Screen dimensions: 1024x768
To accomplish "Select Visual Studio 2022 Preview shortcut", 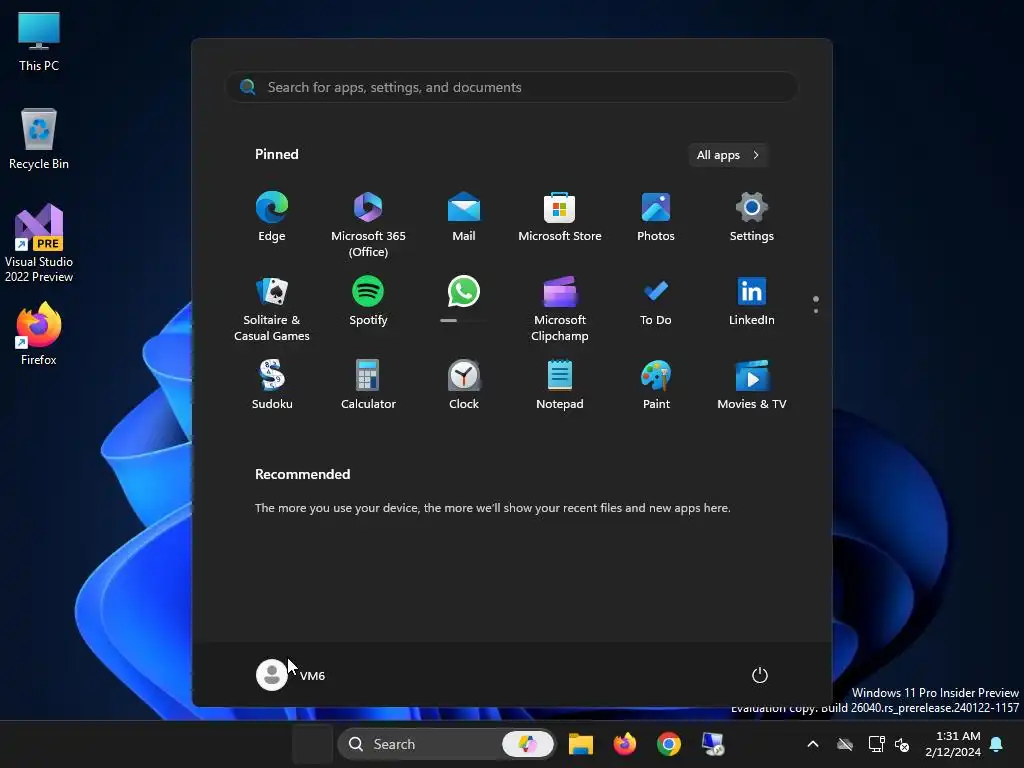I will pos(39,243).
